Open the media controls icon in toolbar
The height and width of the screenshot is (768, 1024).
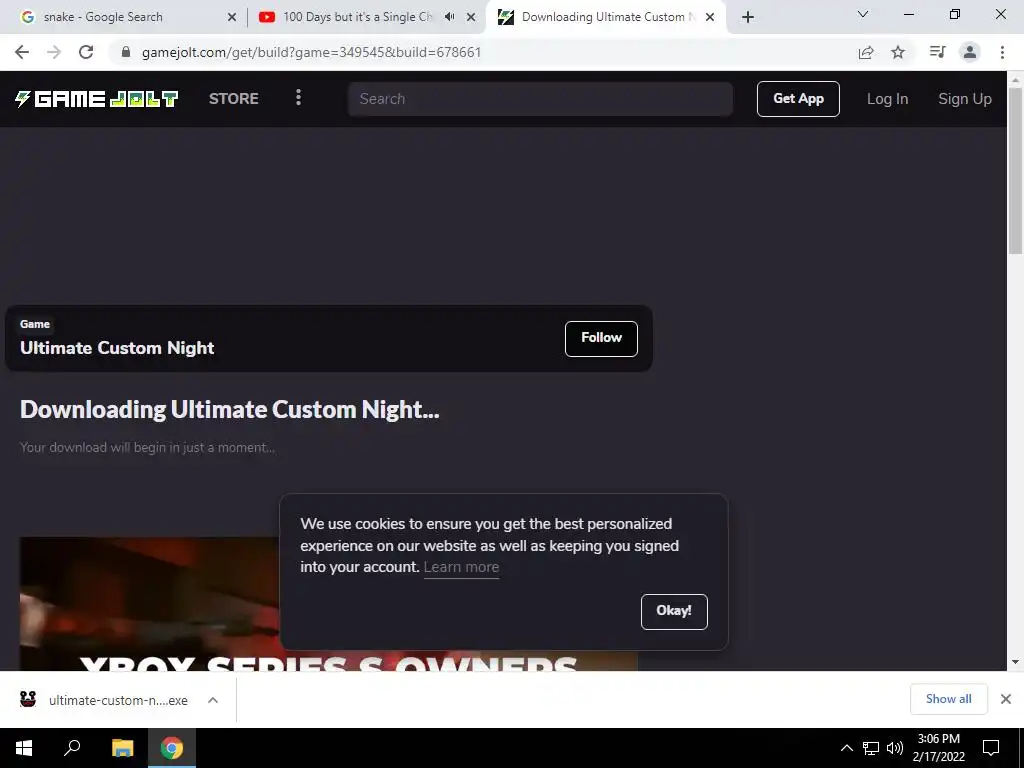(937, 52)
